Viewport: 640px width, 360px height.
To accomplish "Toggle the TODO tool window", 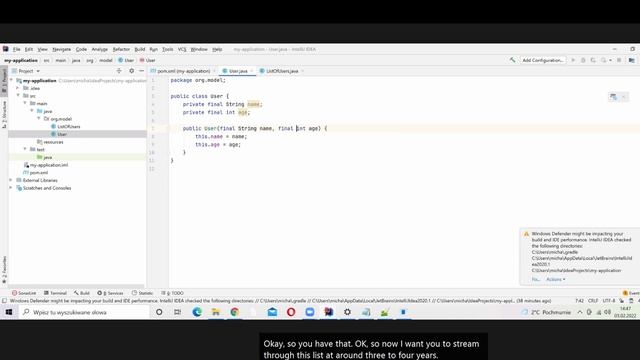I will pyautogui.click(x=172, y=293).
